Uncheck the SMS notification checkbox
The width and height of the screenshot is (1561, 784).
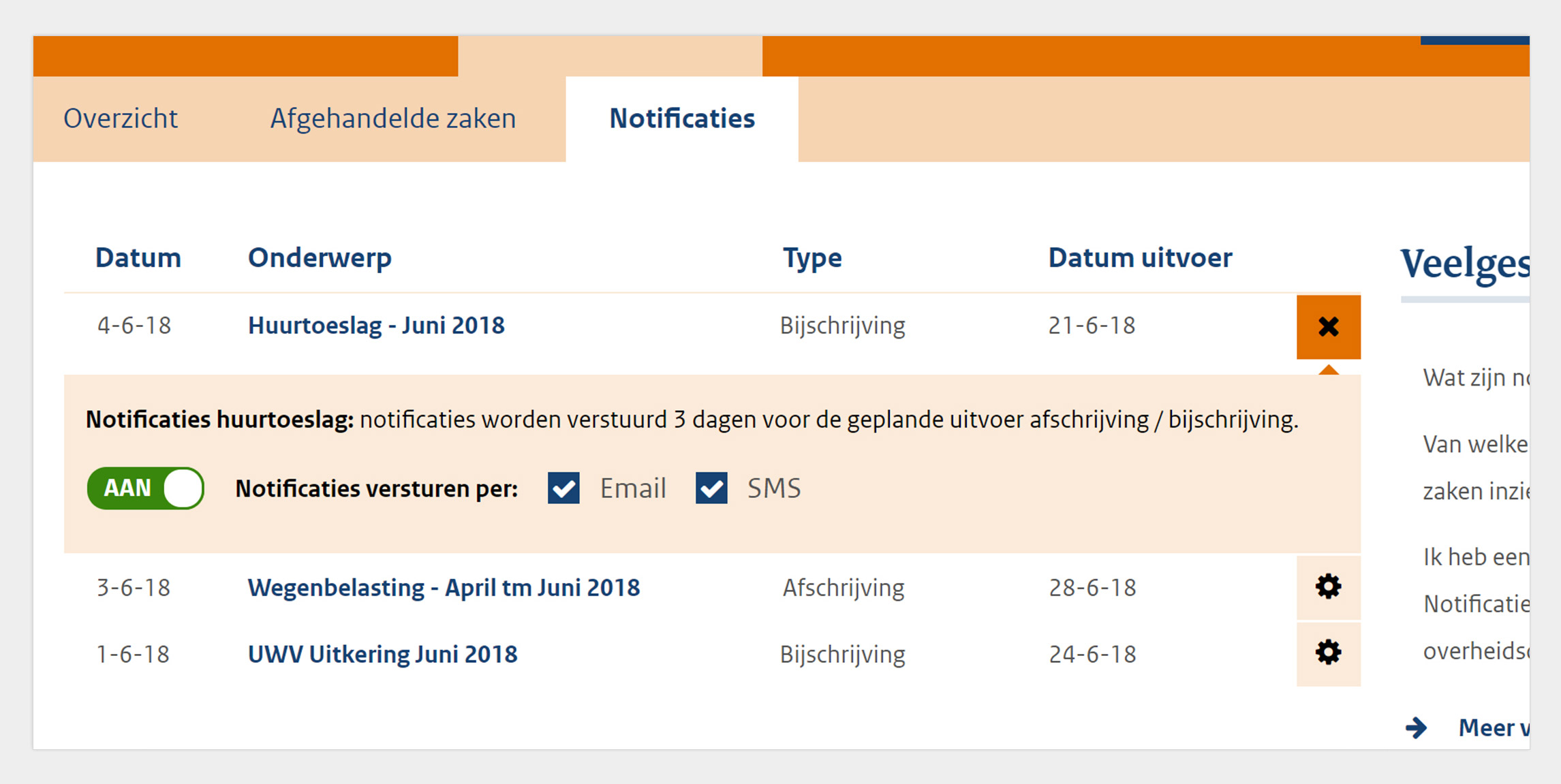[711, 488]
